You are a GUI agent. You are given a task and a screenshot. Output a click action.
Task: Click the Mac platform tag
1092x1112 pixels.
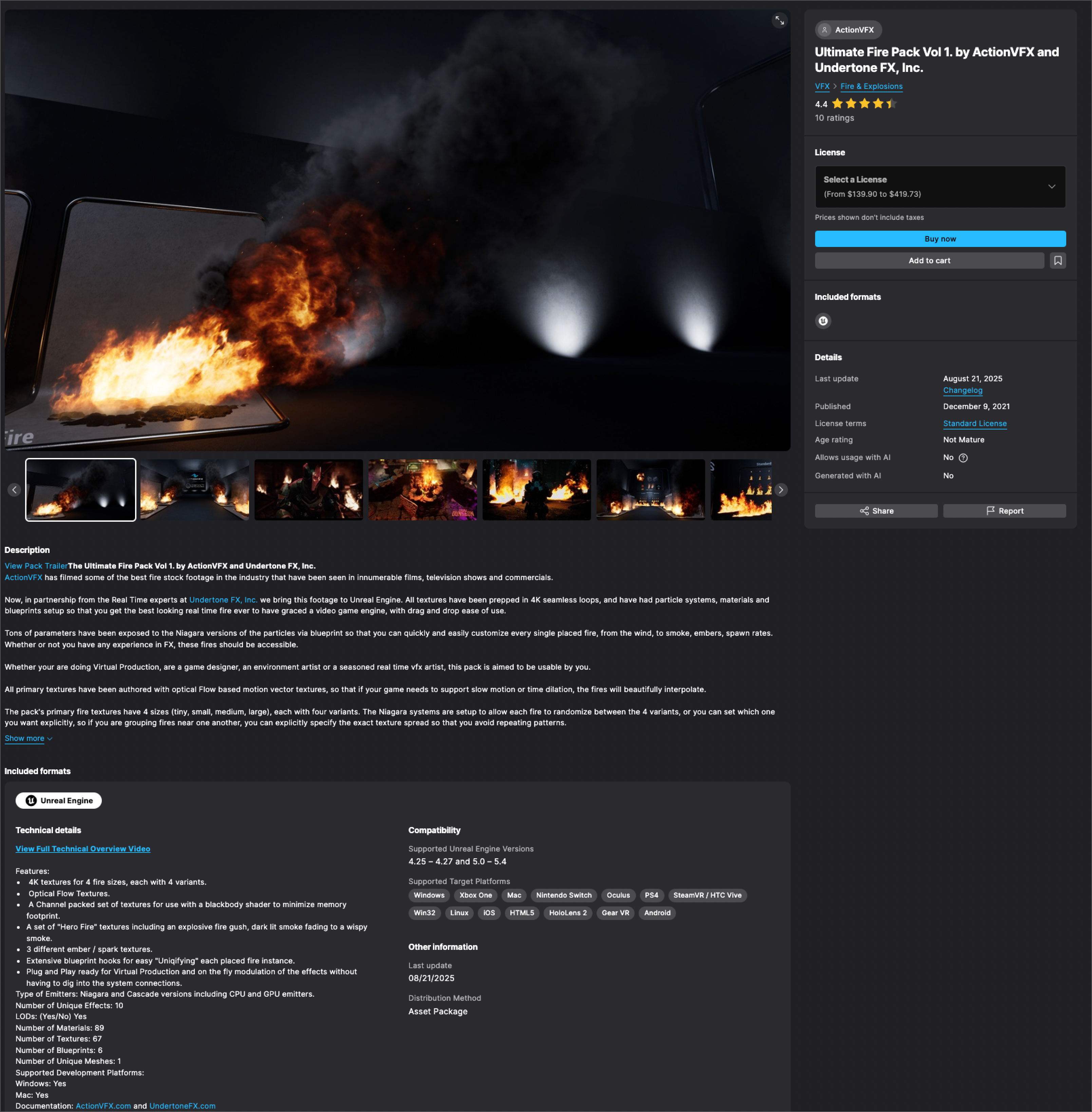tap(514, 895)
